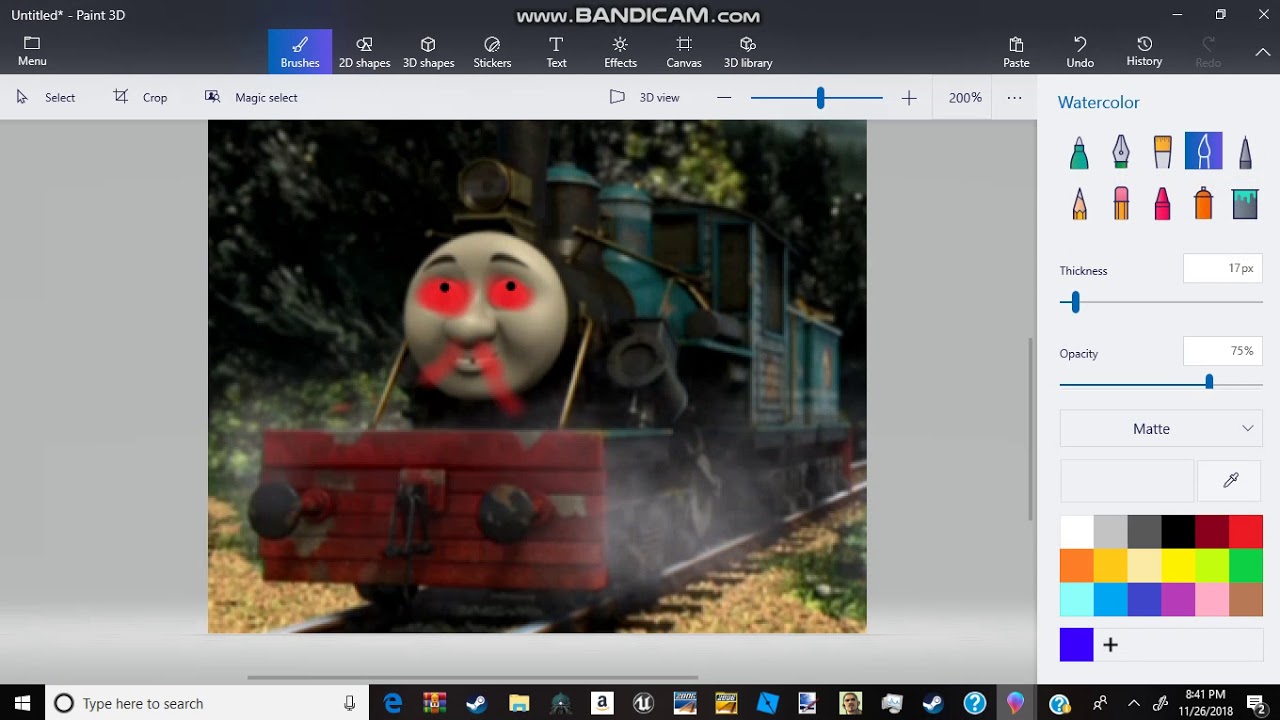Select the Marker brush
This screenshot has height=720, width=1280.
point(1079,152)
